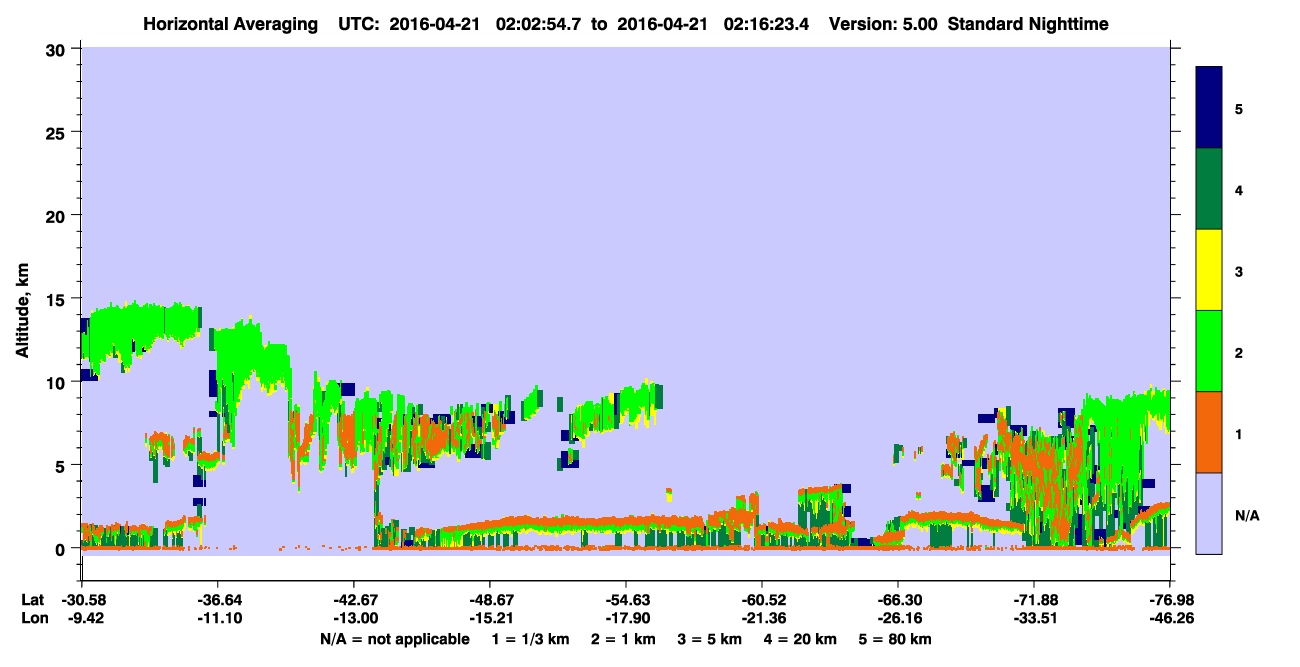
Task: Click the 'N/A' label beside the colorbar
Action: pyautogui.click(x=1247, y=515)
